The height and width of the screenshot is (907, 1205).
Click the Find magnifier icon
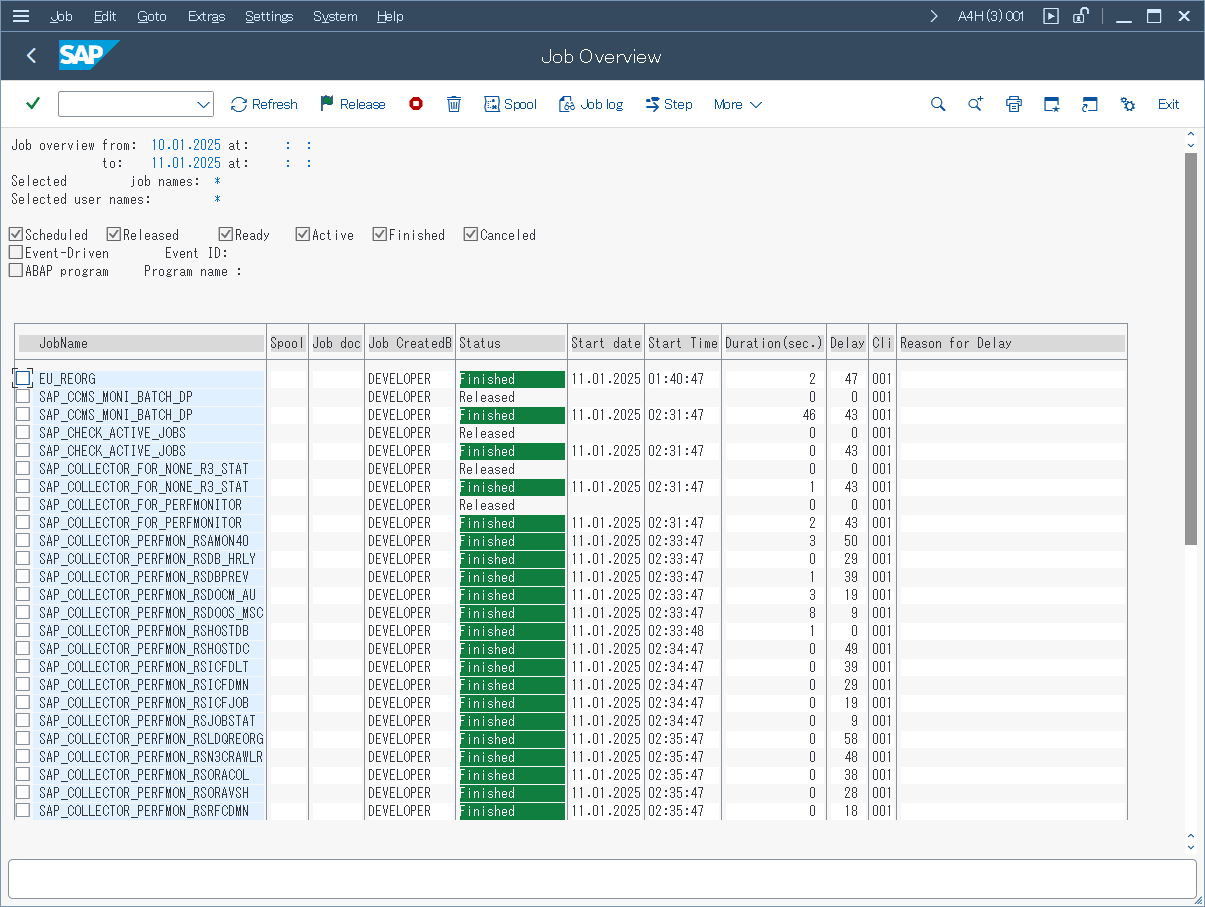point(938,104)
